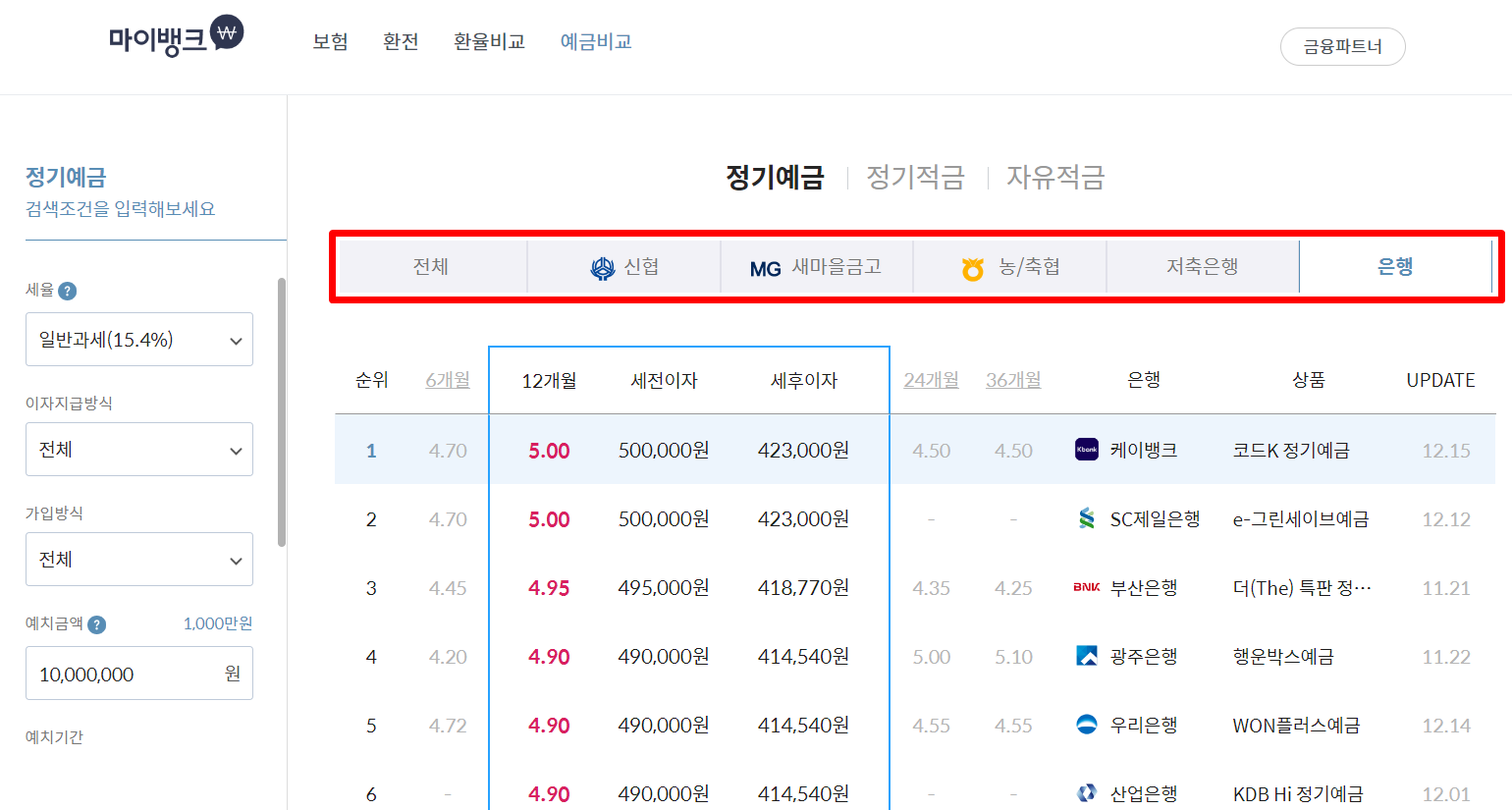Screen dimensions: 1512x810
Task: Select the 저축은행 filter tab
Action: (1203, 265)
